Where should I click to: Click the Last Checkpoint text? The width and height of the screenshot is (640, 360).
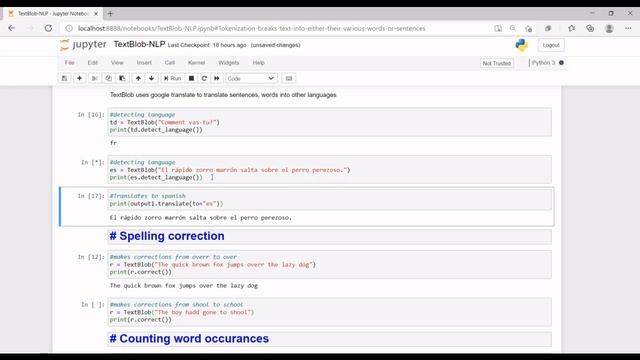[207, 45]
